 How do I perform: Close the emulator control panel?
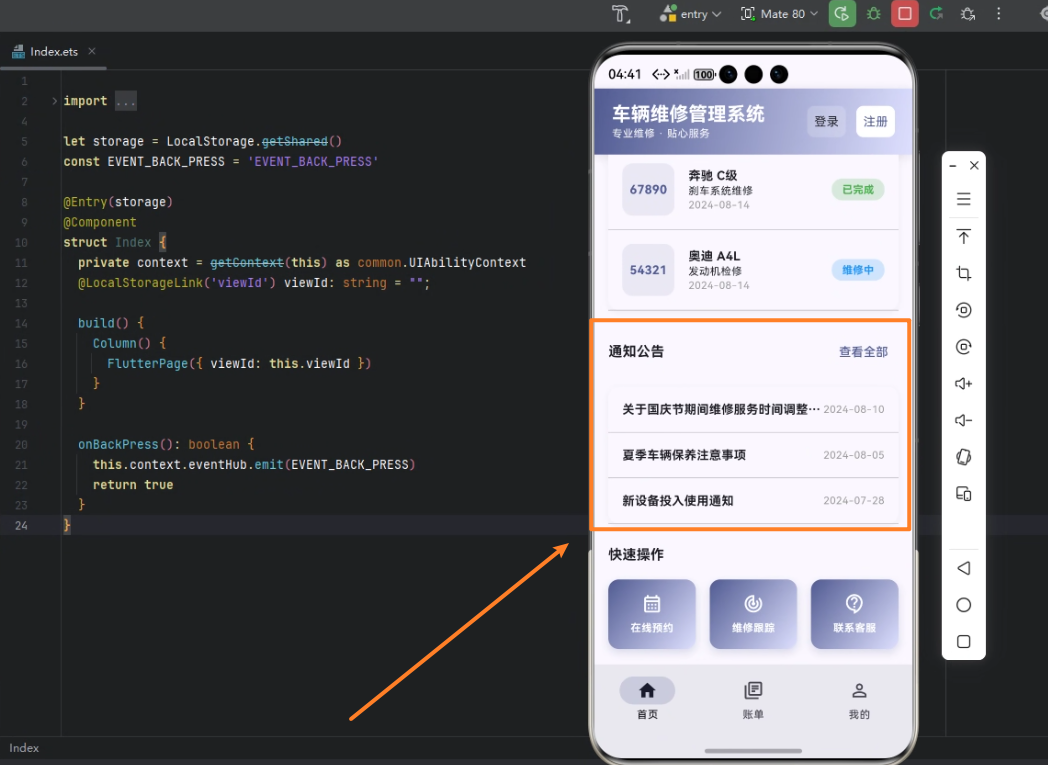pyautogui.click(x=974, y=166)
